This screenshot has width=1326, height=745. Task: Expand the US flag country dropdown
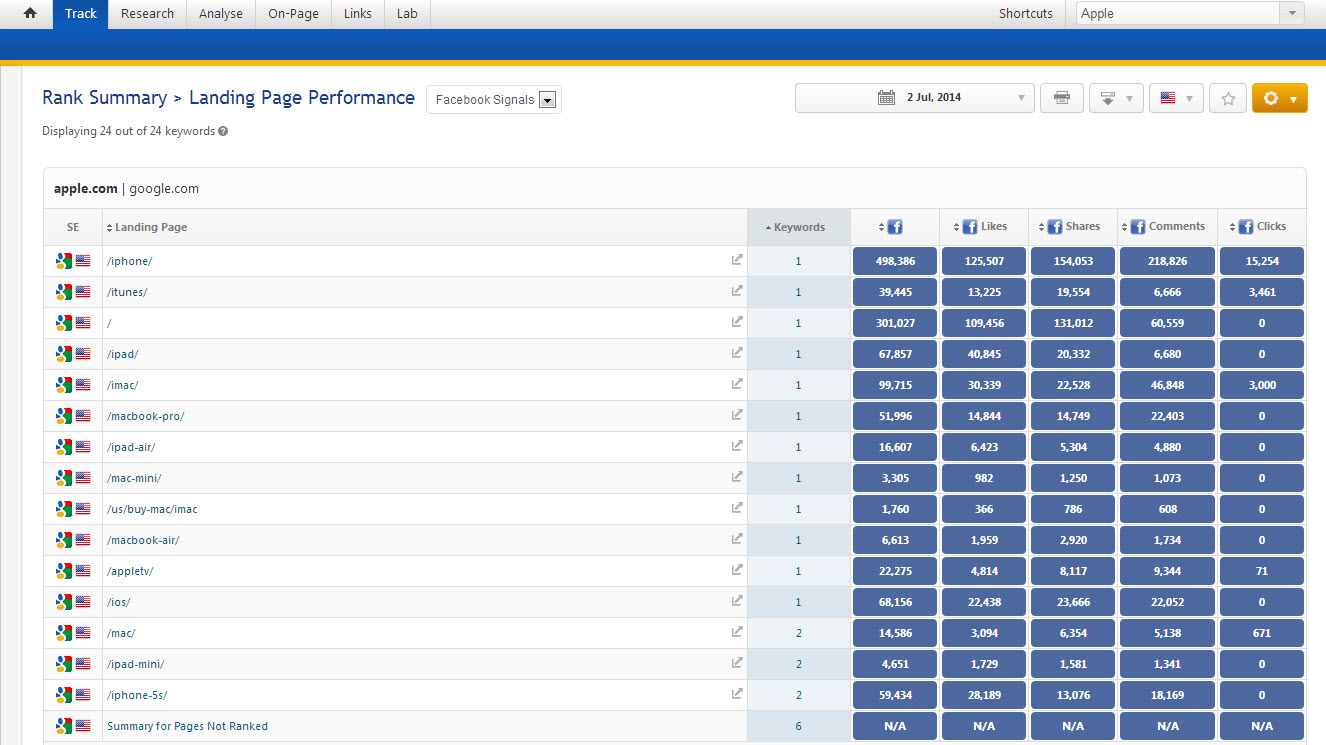(x=1175, y=98)
